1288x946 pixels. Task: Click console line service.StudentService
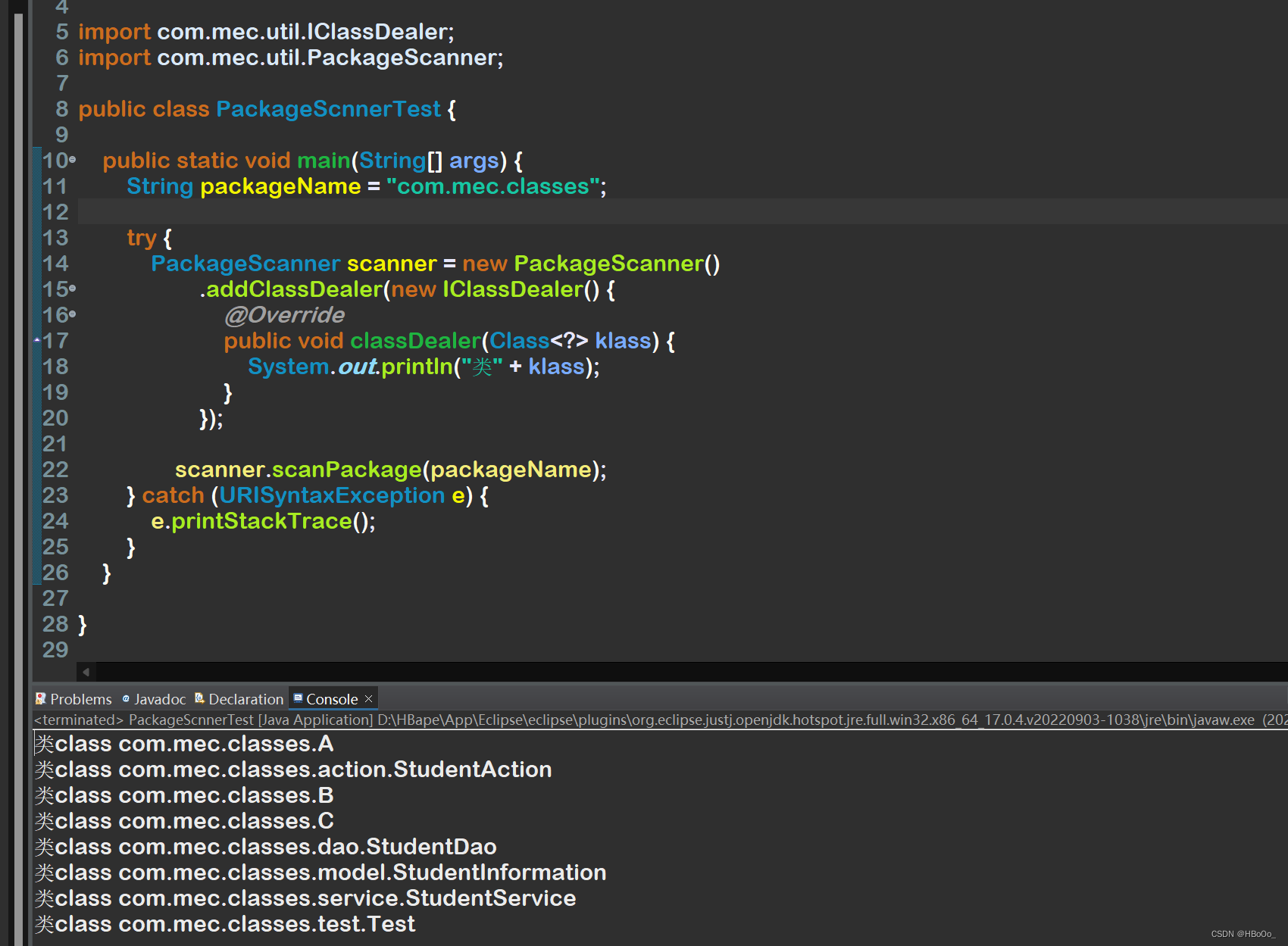(x=305, y=898)
